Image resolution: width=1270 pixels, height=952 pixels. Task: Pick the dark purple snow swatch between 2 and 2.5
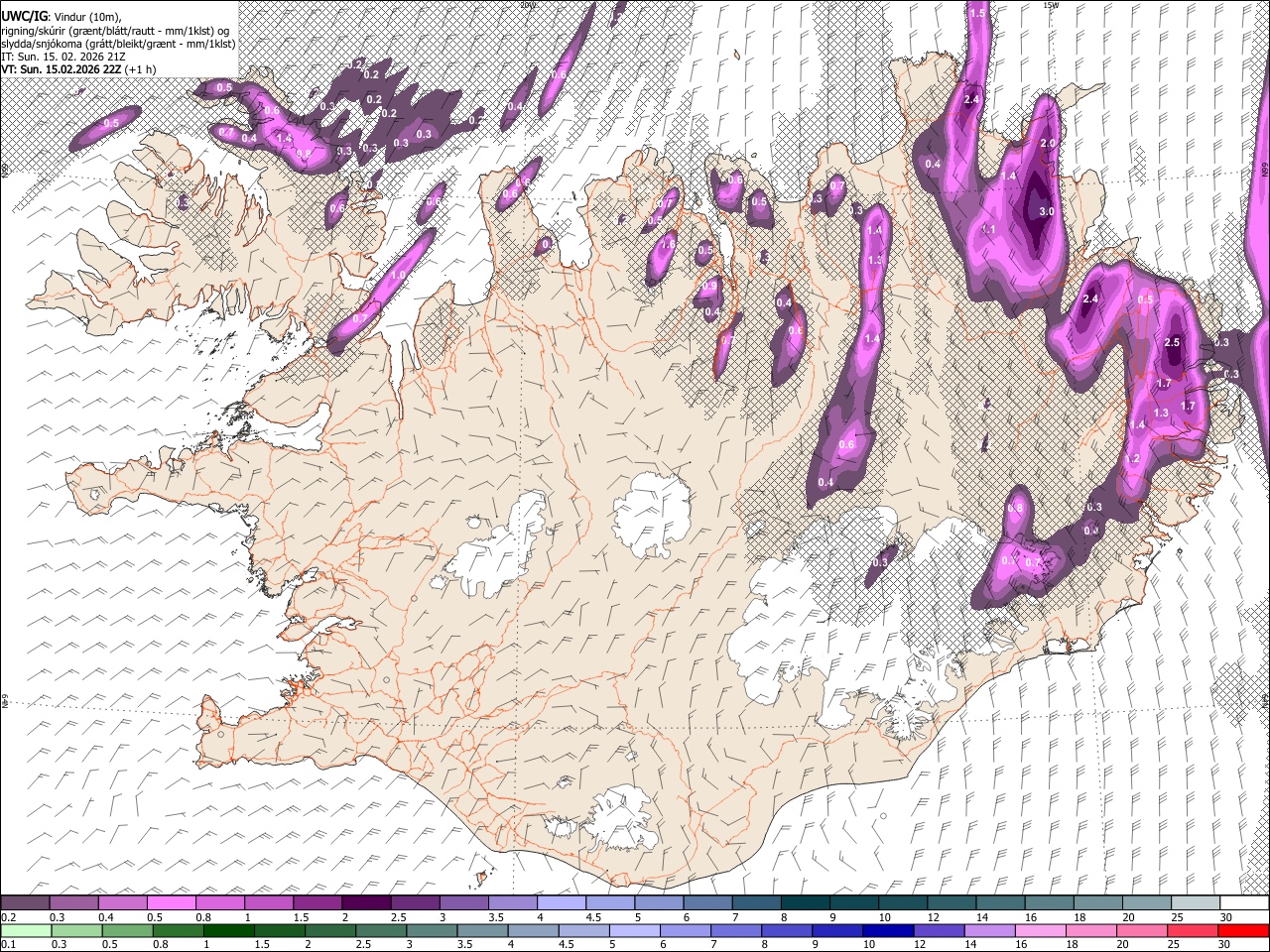click(x=366, y=902)
